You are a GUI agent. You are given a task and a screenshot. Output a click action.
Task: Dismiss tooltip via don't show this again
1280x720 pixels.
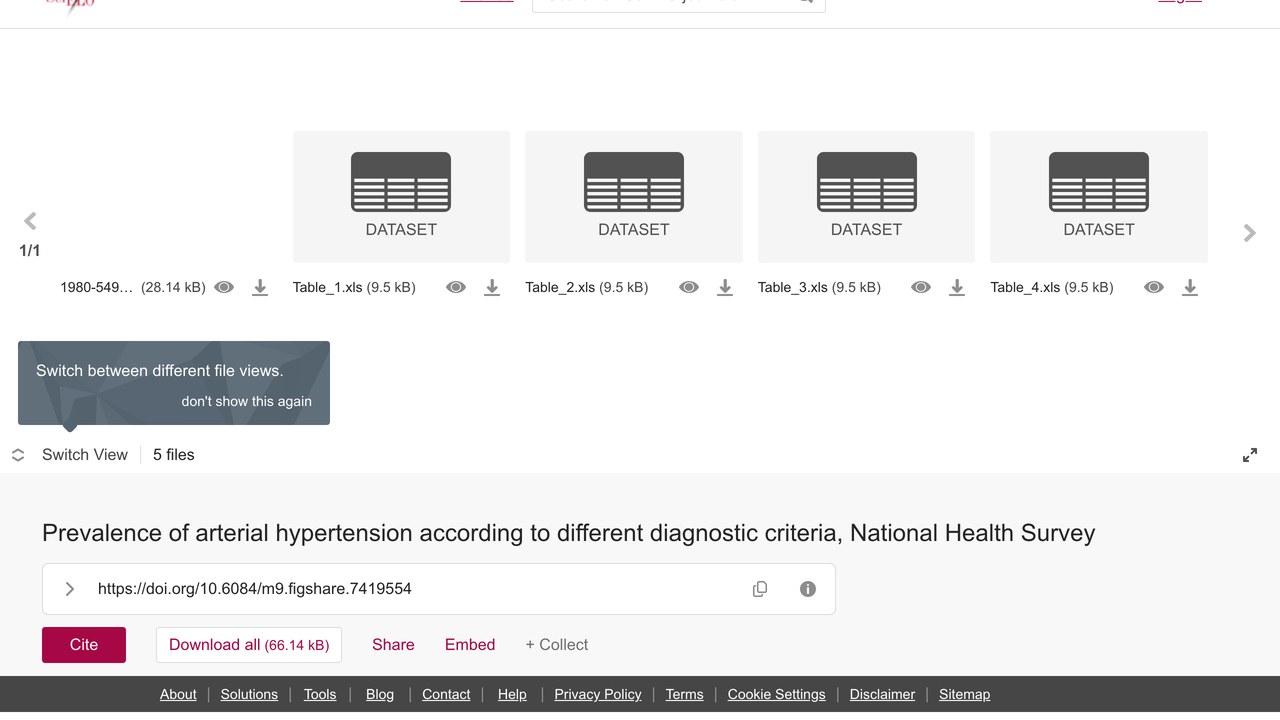pyautogui.click(x=246, y=401)
